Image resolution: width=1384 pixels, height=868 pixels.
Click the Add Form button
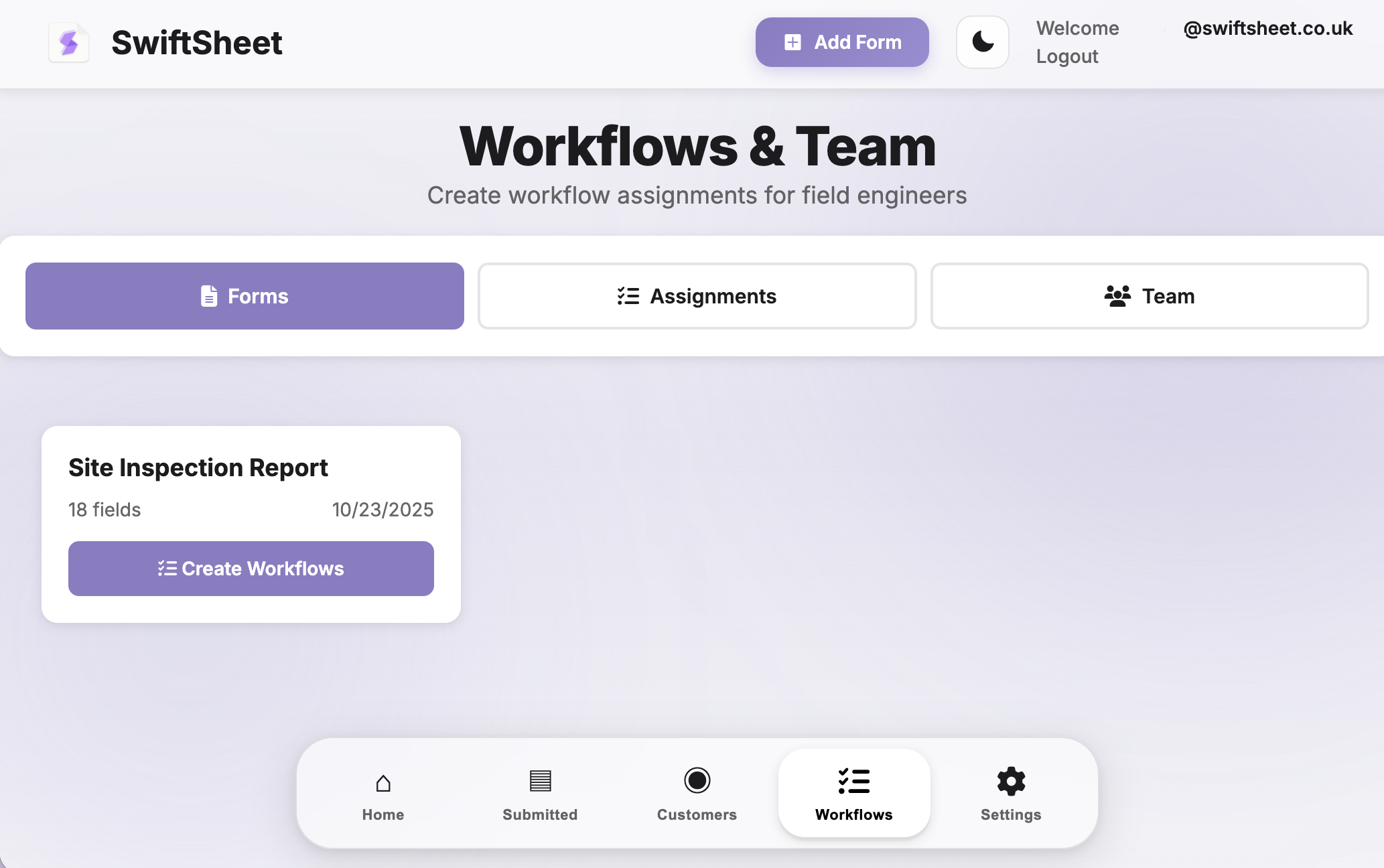click(842, 42)
